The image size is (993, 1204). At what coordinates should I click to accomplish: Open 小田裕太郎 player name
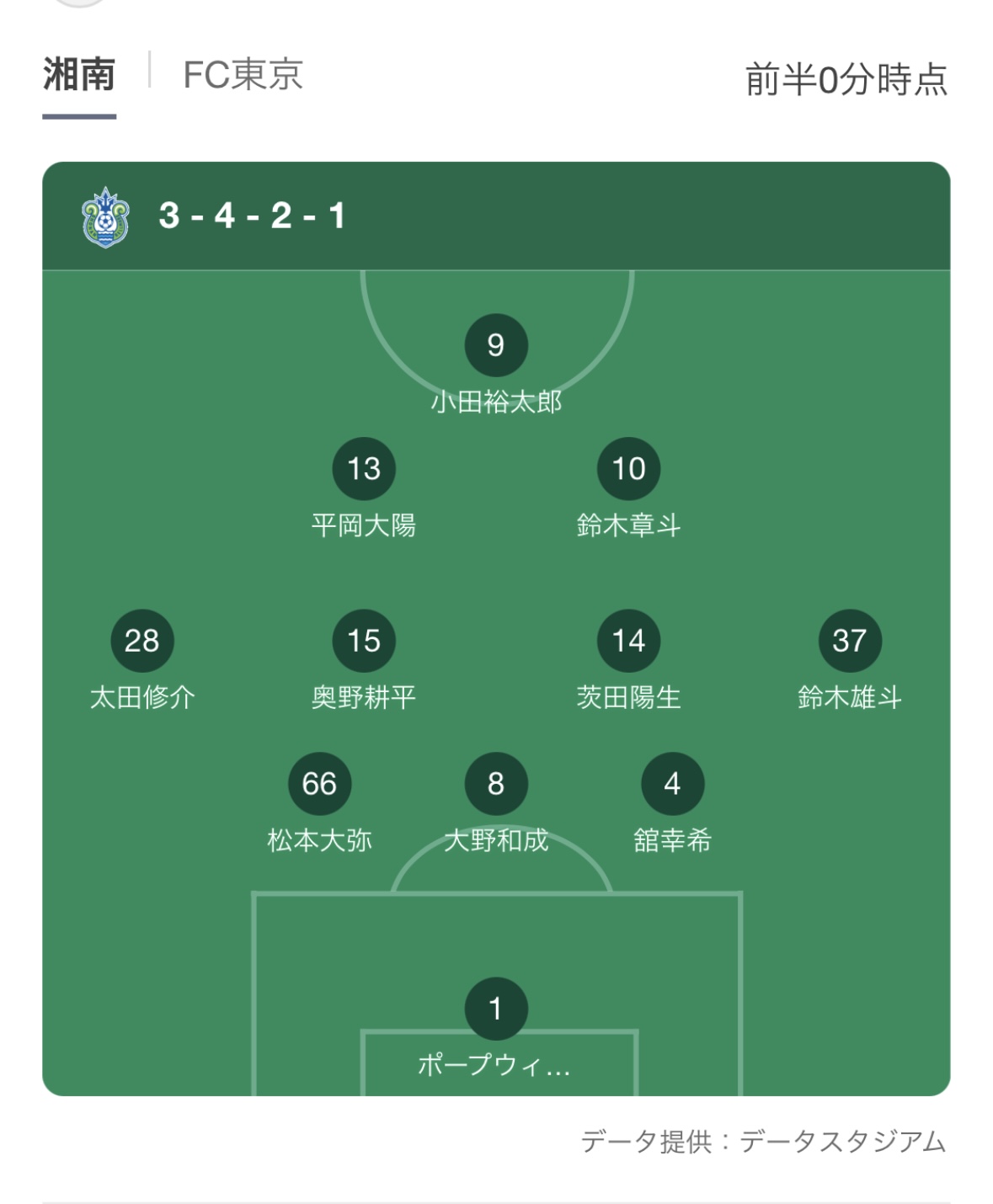click(x=496, y=402)
